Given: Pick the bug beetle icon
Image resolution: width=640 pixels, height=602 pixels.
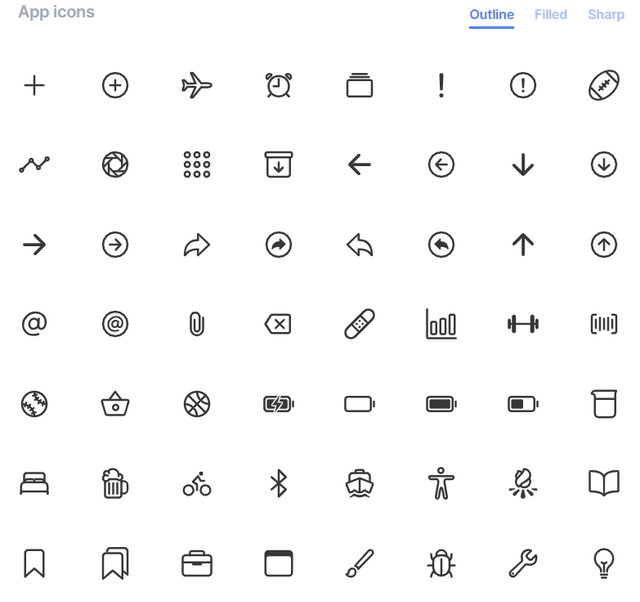Looking at the screenshot, I should [x=441, y=564].
